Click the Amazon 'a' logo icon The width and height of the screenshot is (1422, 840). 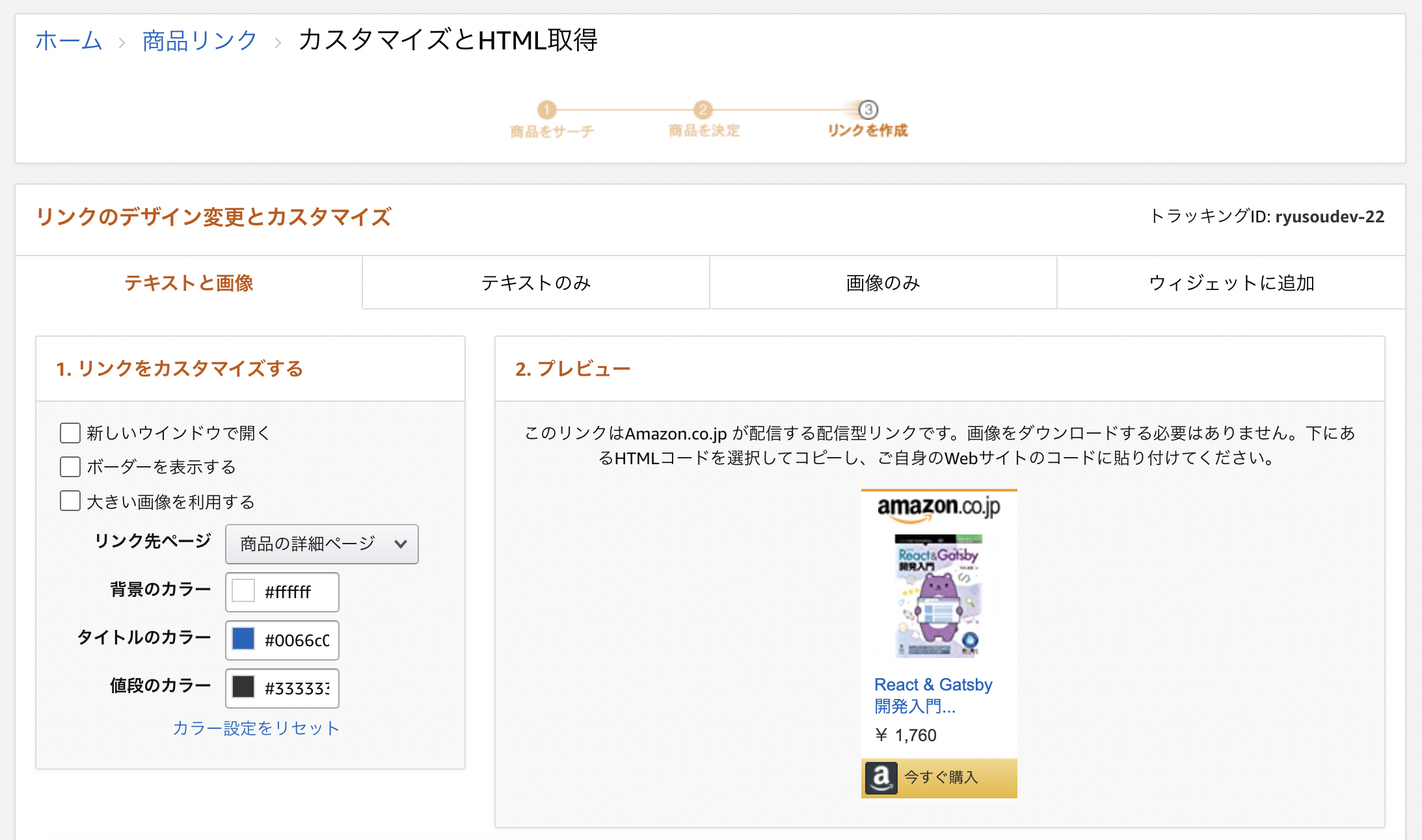(x=881, y=778)
